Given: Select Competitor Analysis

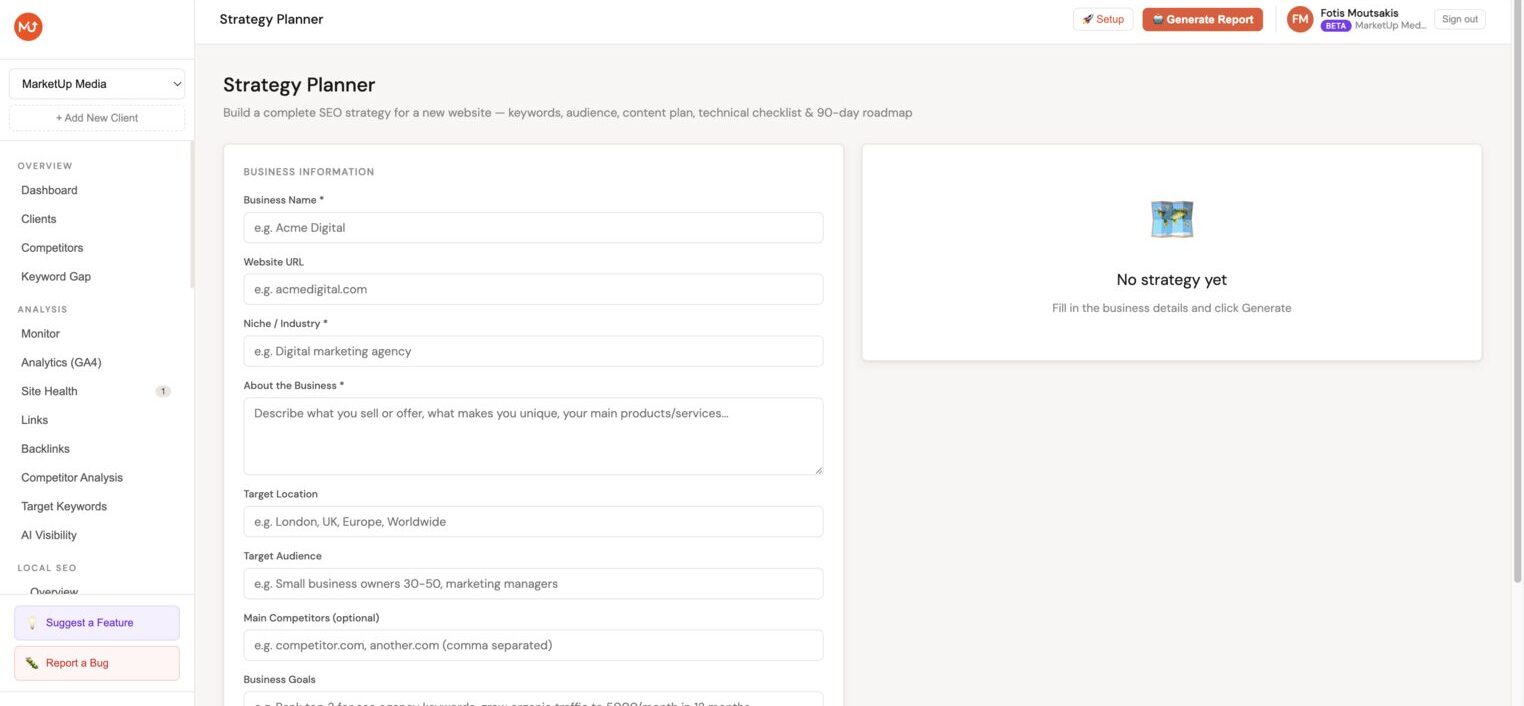Looking at the screenshot, I should pyautogui.click(x=72, y=478).
